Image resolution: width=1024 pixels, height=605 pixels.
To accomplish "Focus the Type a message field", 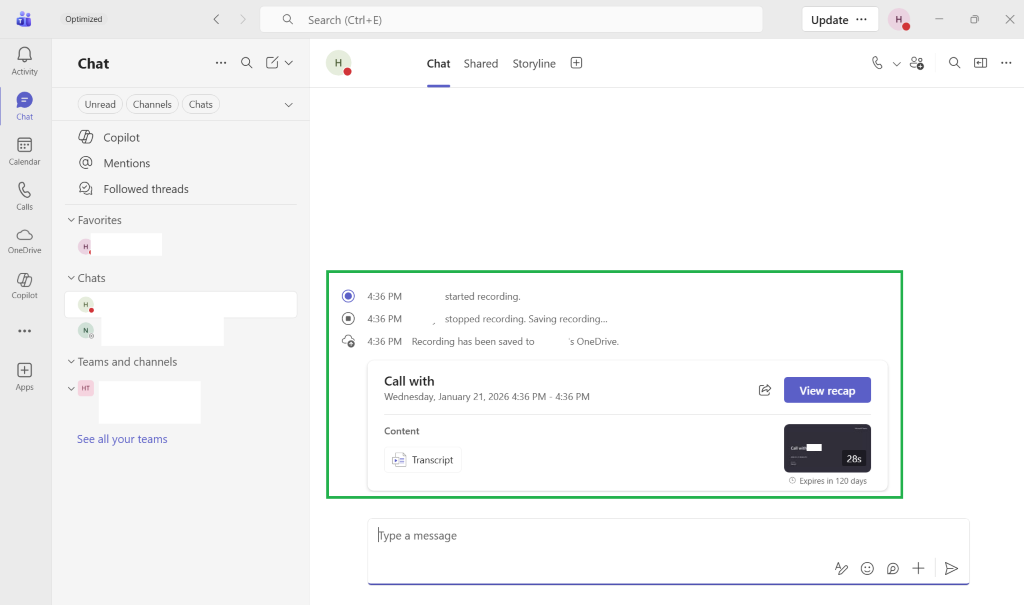I will pyautogui.click(x=668, y=536).
